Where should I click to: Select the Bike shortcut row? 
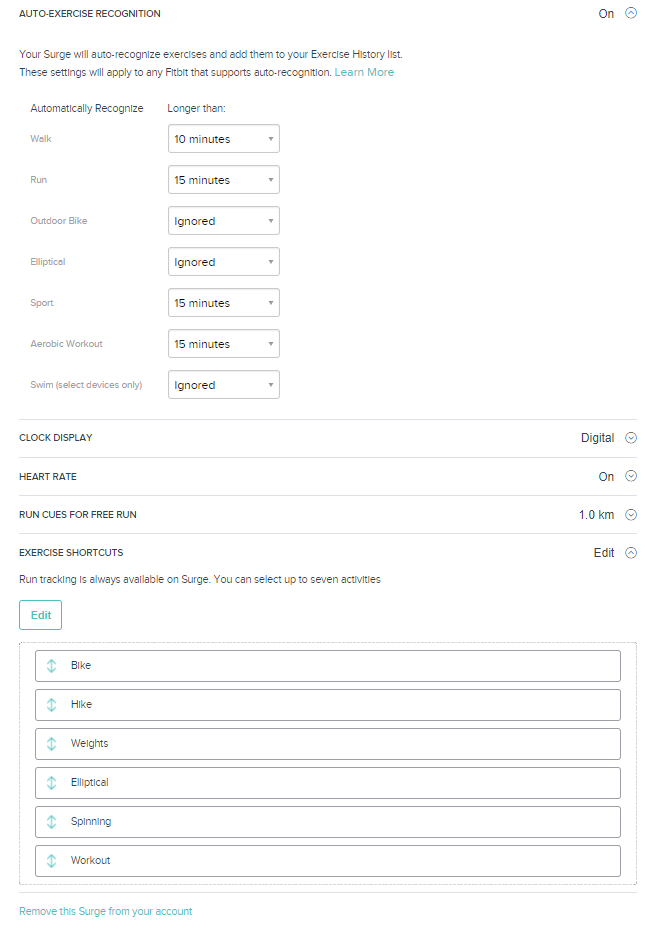point(328,666)
